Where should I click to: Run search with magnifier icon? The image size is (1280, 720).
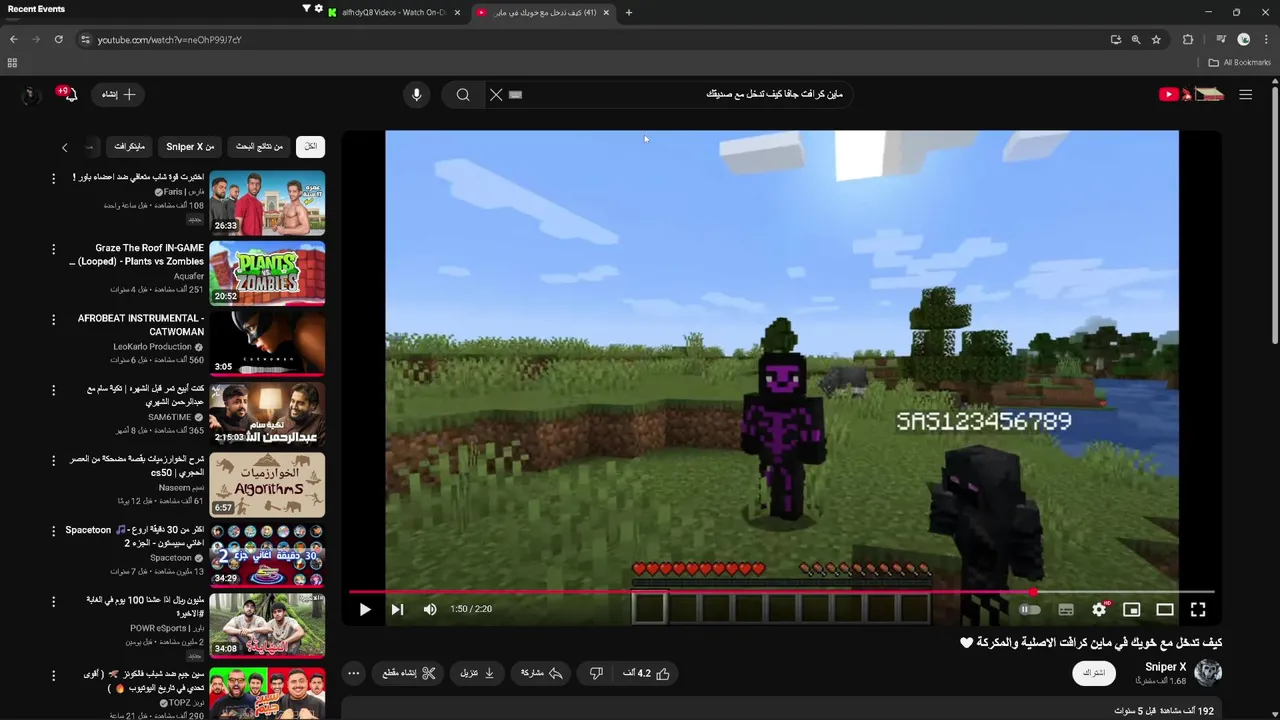(463, 94)
